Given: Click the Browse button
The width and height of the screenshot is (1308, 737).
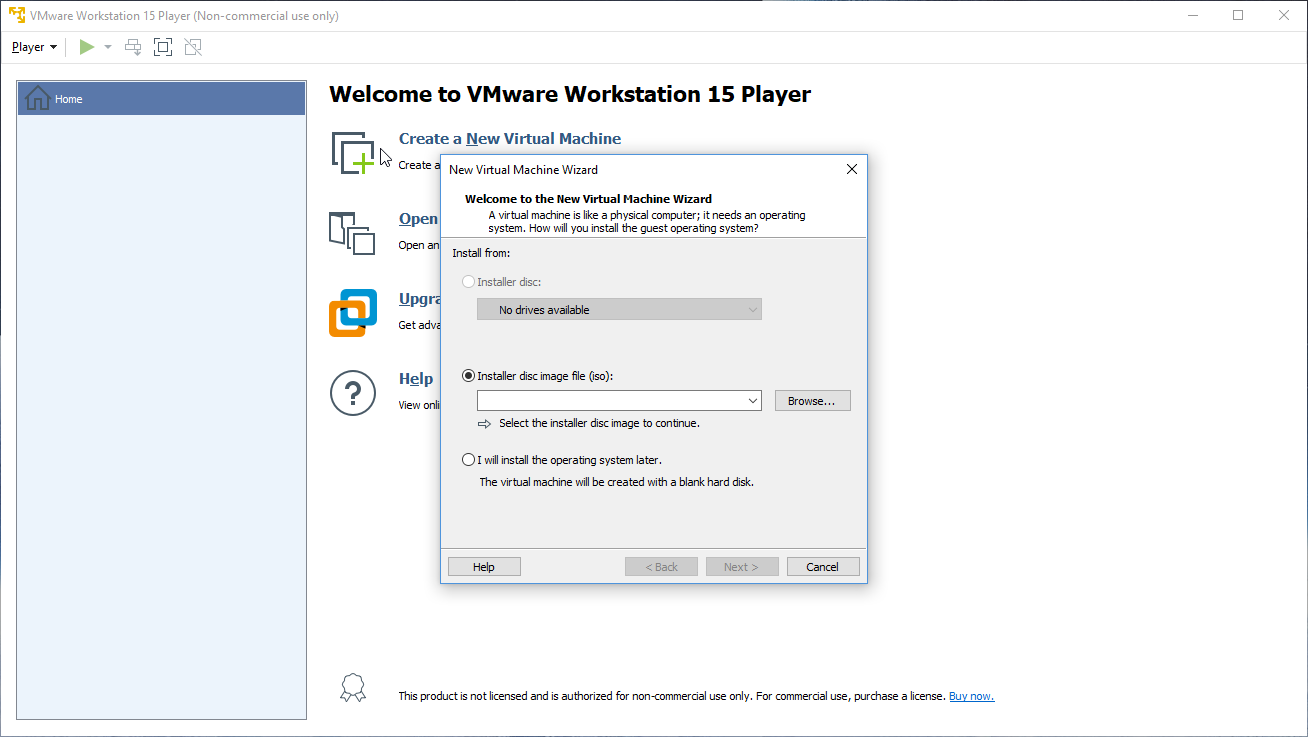Looking at the screenshot, I should [x=812, y=401].
